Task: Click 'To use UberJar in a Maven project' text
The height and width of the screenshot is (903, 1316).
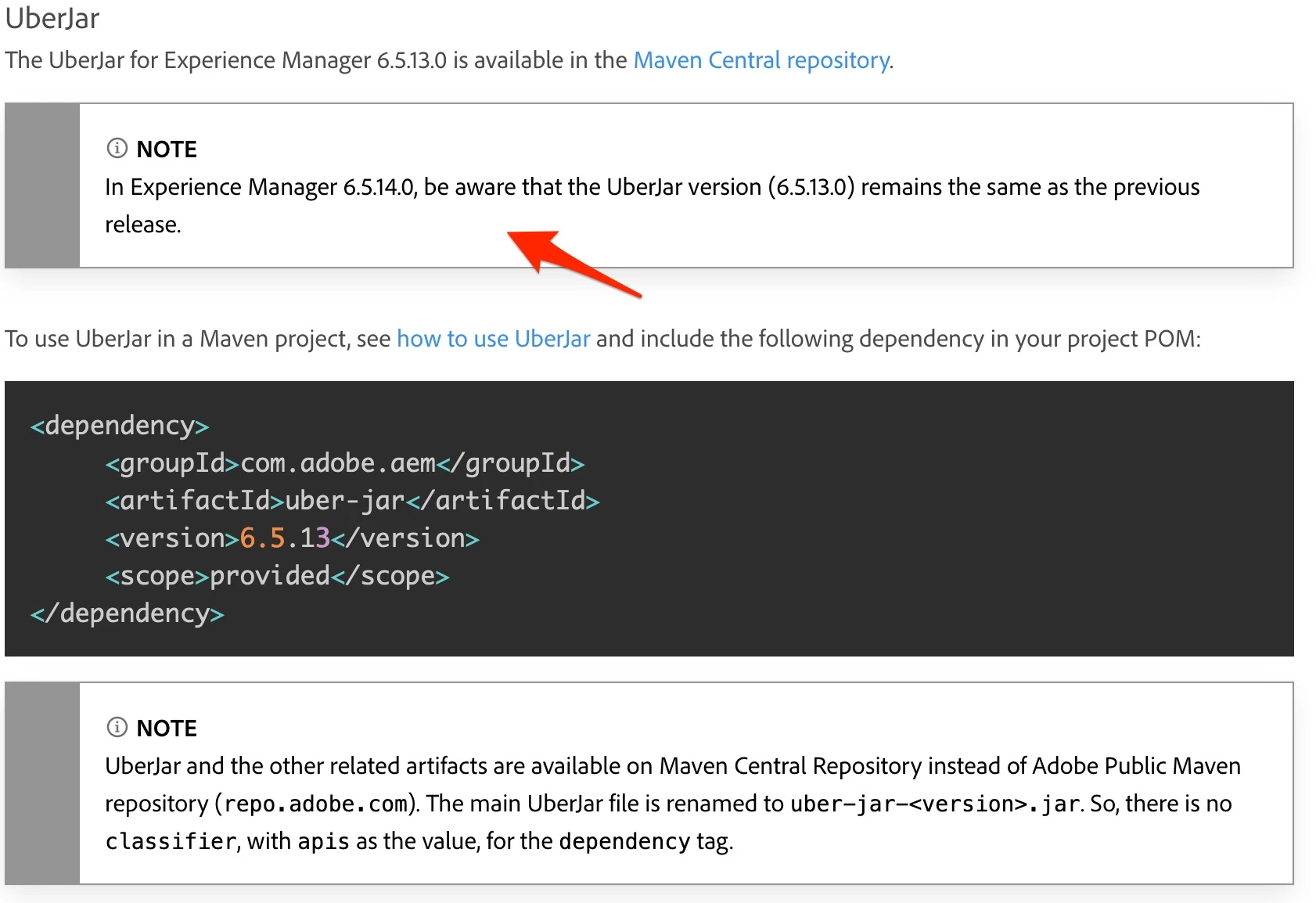Action: pos(176,339)
